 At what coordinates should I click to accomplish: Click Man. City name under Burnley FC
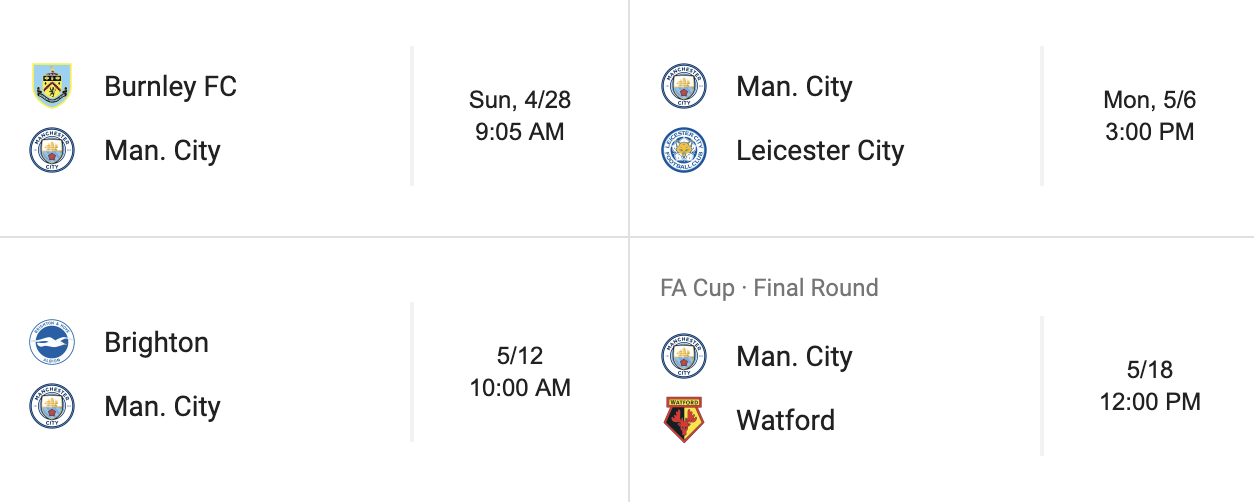pyautogui.click(x=162, y=151)
